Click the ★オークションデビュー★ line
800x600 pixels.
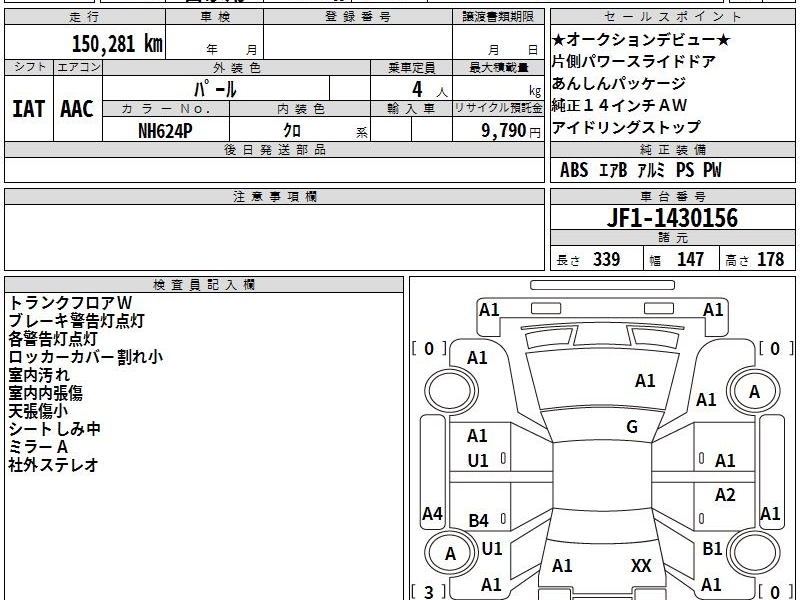[641, 40]
